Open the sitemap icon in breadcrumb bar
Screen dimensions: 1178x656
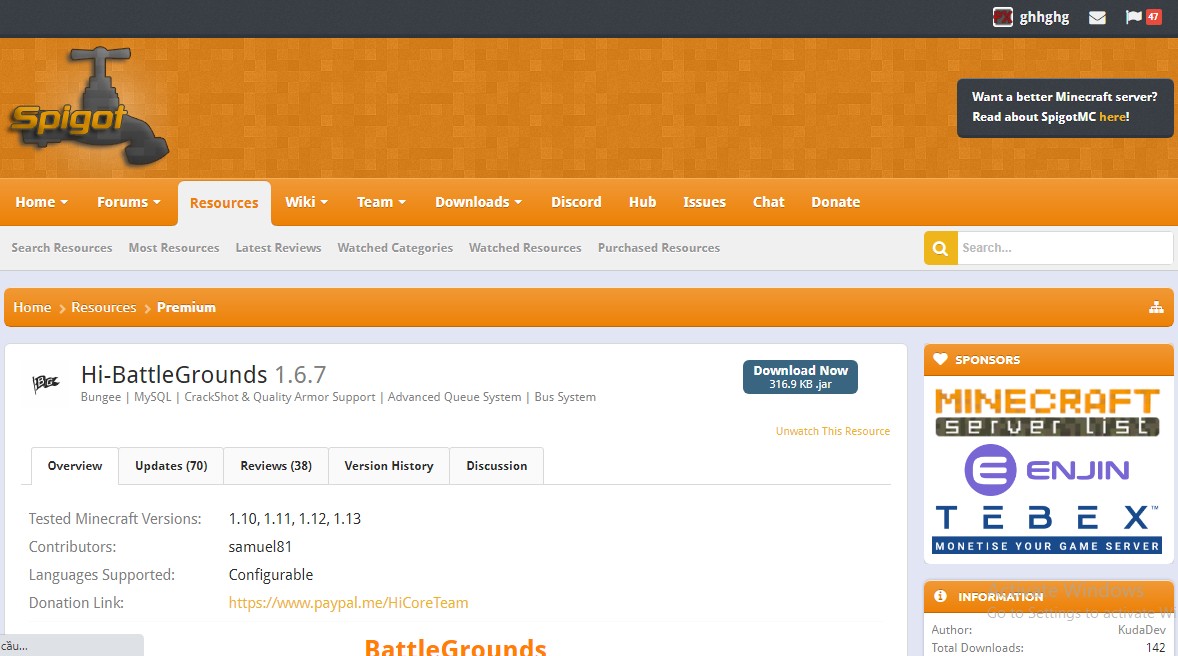pos(1156,307)
